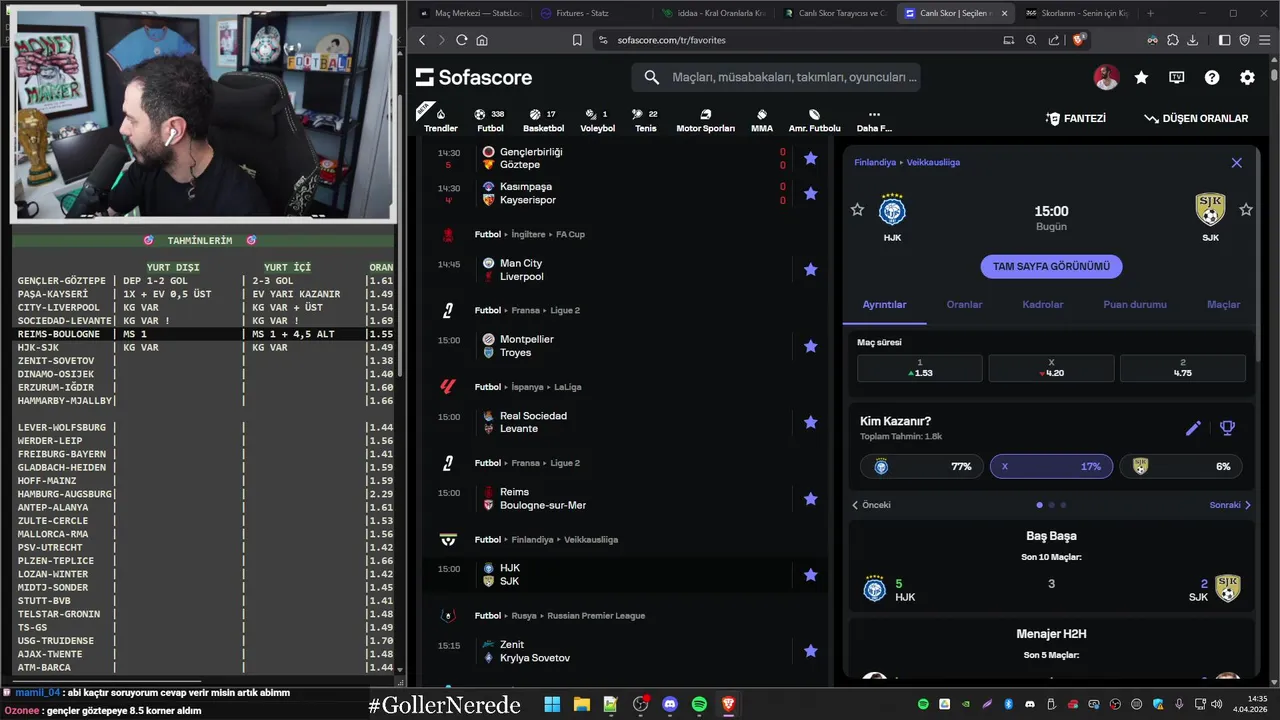Toggle favorite star for Reims-Boulogne-sur-Mer
Viewport: 1280px width, 720px height.
811,498
